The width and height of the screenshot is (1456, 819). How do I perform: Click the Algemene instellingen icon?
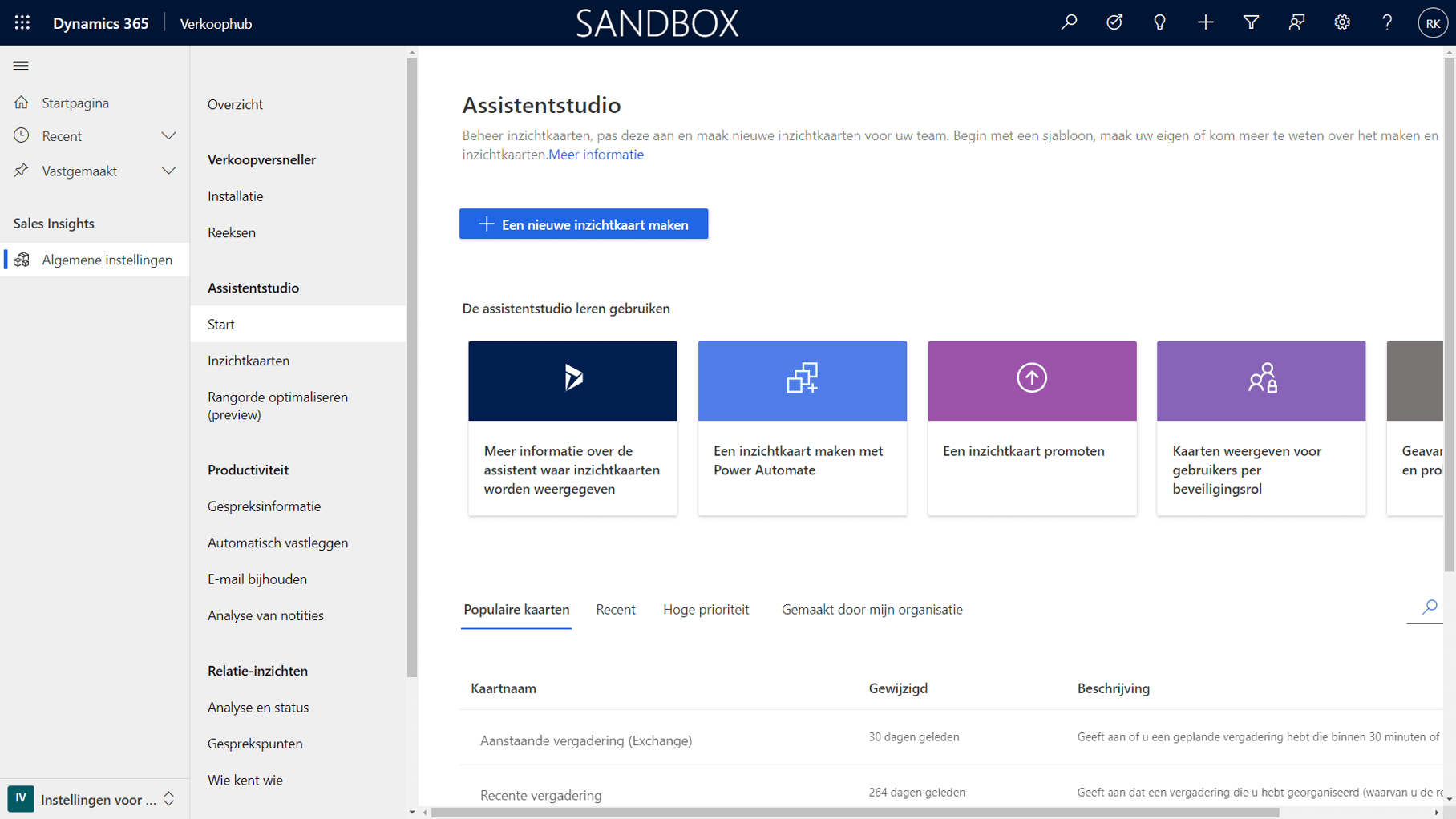click(22, 260)
